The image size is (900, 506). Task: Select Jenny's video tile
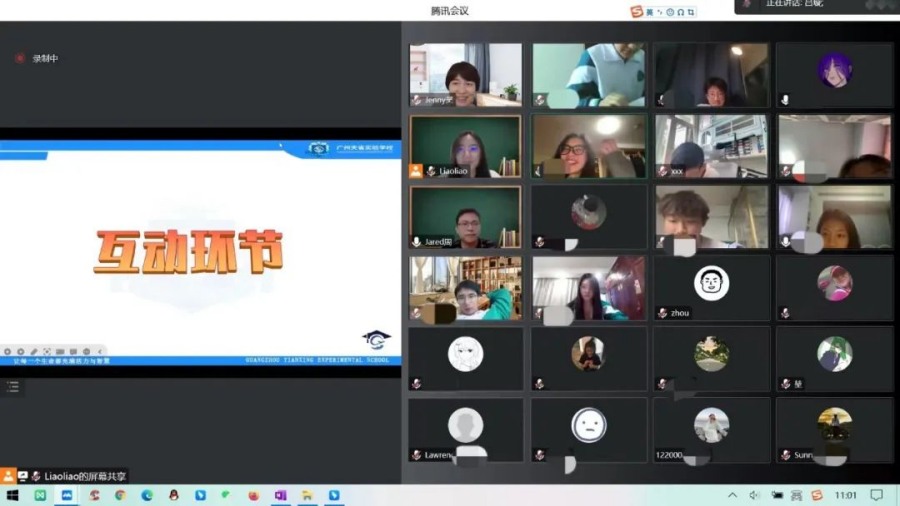[465, 75]
